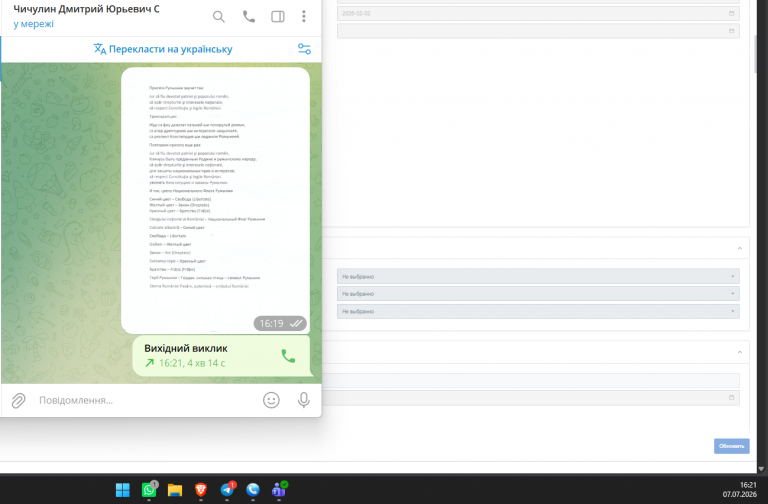
Task: Attach a file with paperclip icon
Action: point(19,401)
